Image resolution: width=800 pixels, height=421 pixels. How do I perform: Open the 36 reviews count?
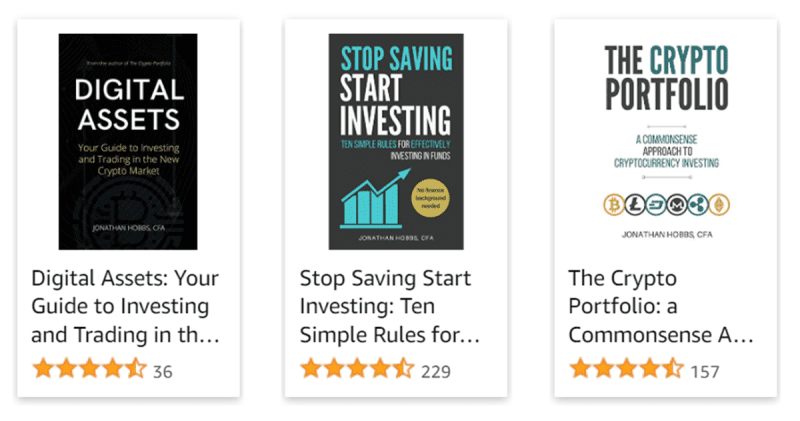(x=163, y=372)
